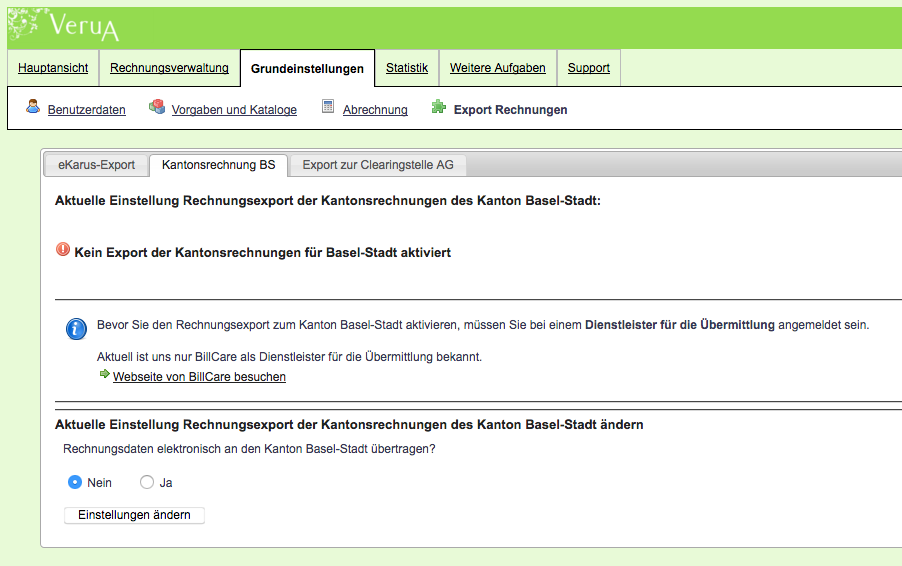Switch to eKarus-Export tab
Image resolution: width=902 pixels, height=566 pixels.
96,165
